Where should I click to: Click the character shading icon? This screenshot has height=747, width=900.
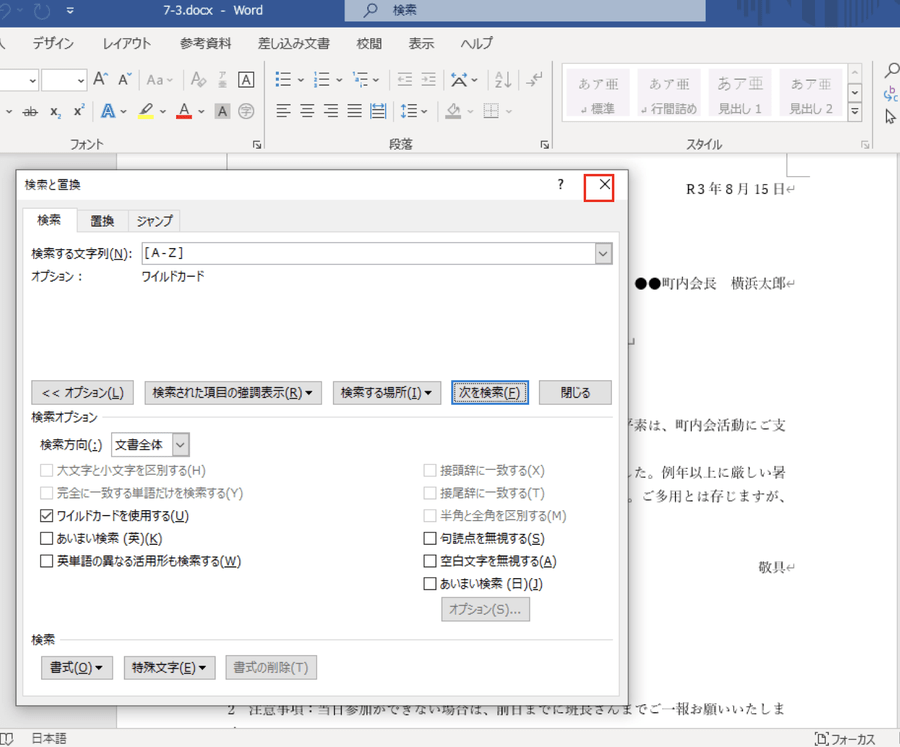pos(222,111)
